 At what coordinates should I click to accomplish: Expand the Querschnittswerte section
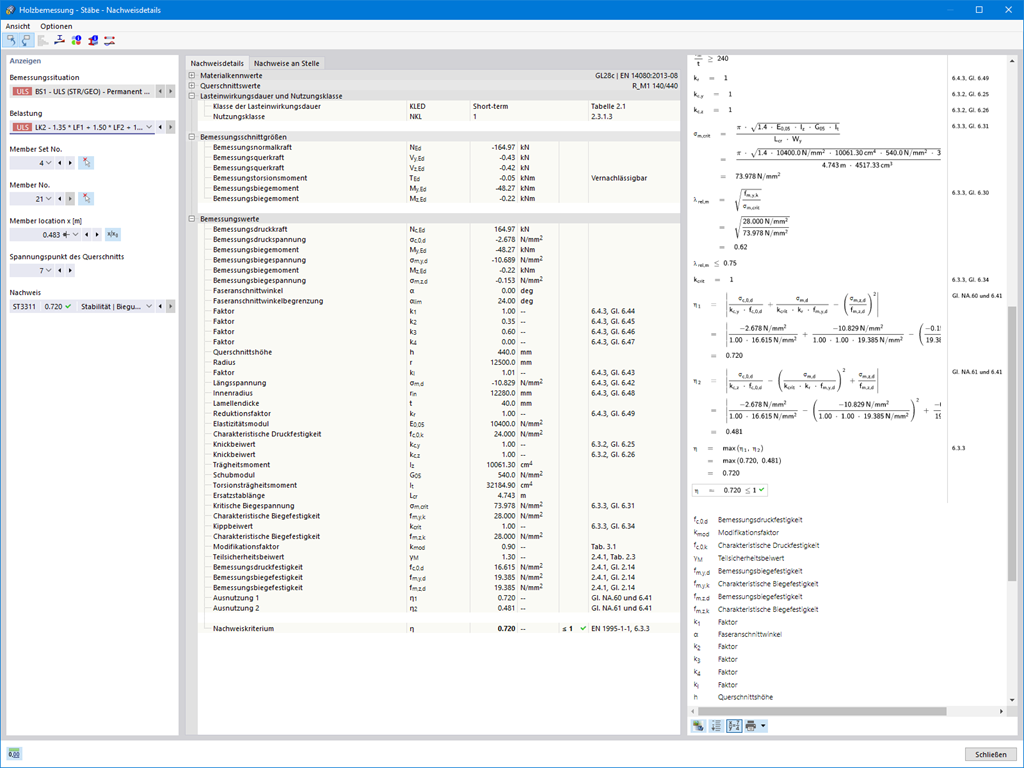pos(192,86)
